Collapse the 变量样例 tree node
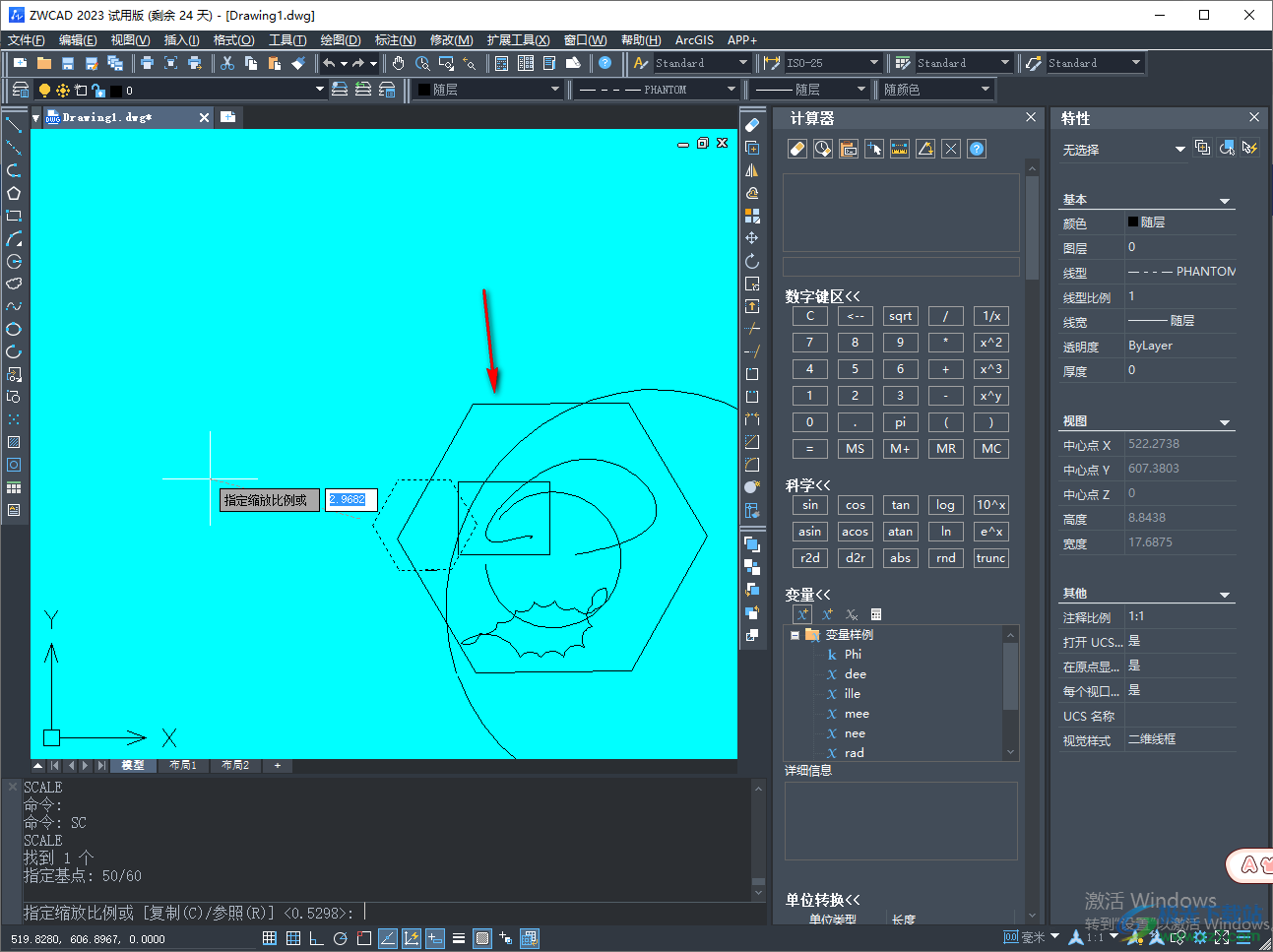 click(x=795, y=635)
